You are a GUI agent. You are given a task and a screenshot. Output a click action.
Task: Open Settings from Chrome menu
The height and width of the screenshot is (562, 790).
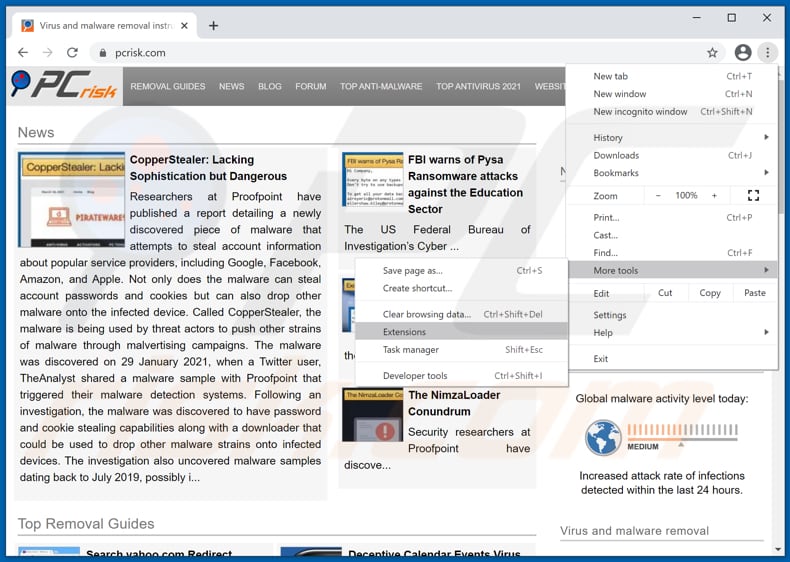610,315
